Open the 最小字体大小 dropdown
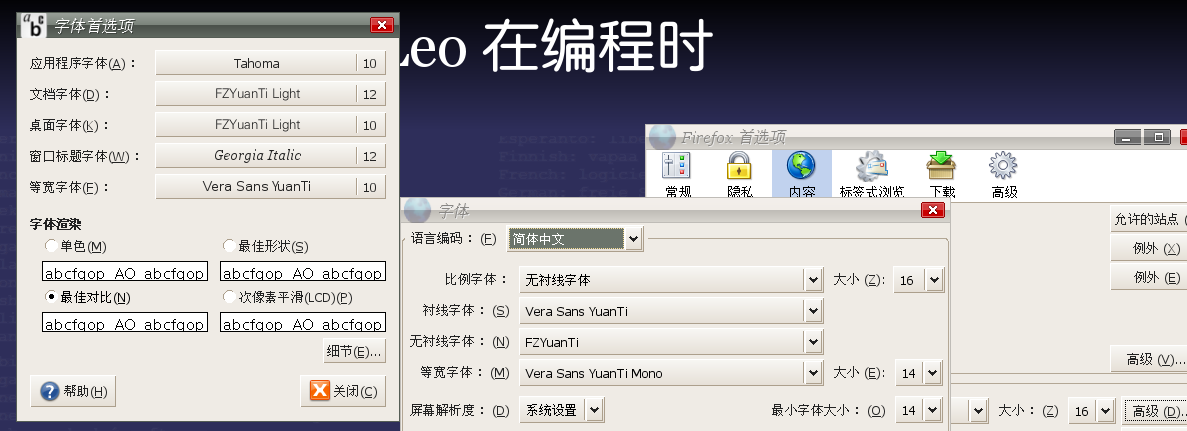Viewport: 1187px width, 431px height. (934, 410)
